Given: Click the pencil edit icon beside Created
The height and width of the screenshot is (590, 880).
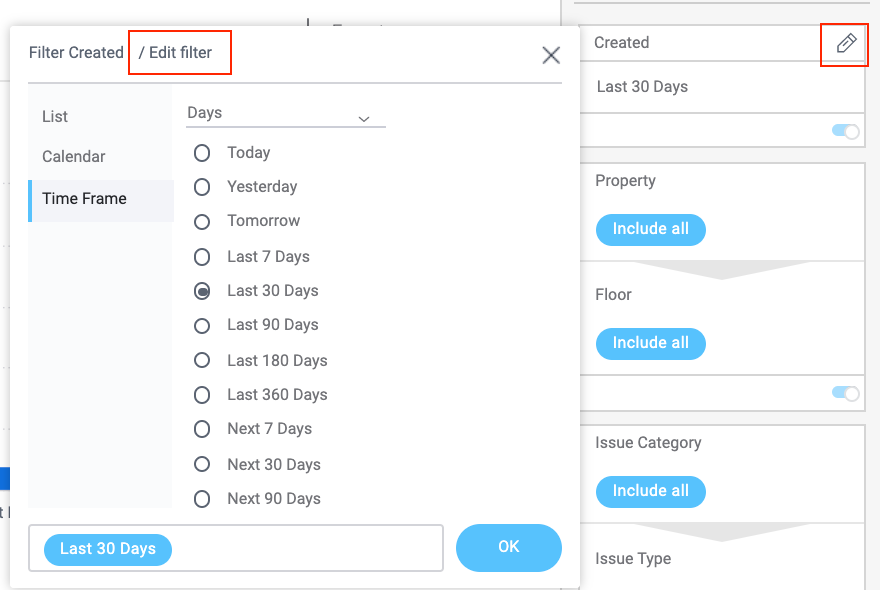Looking at the screenshot, I should pos(846,43).
